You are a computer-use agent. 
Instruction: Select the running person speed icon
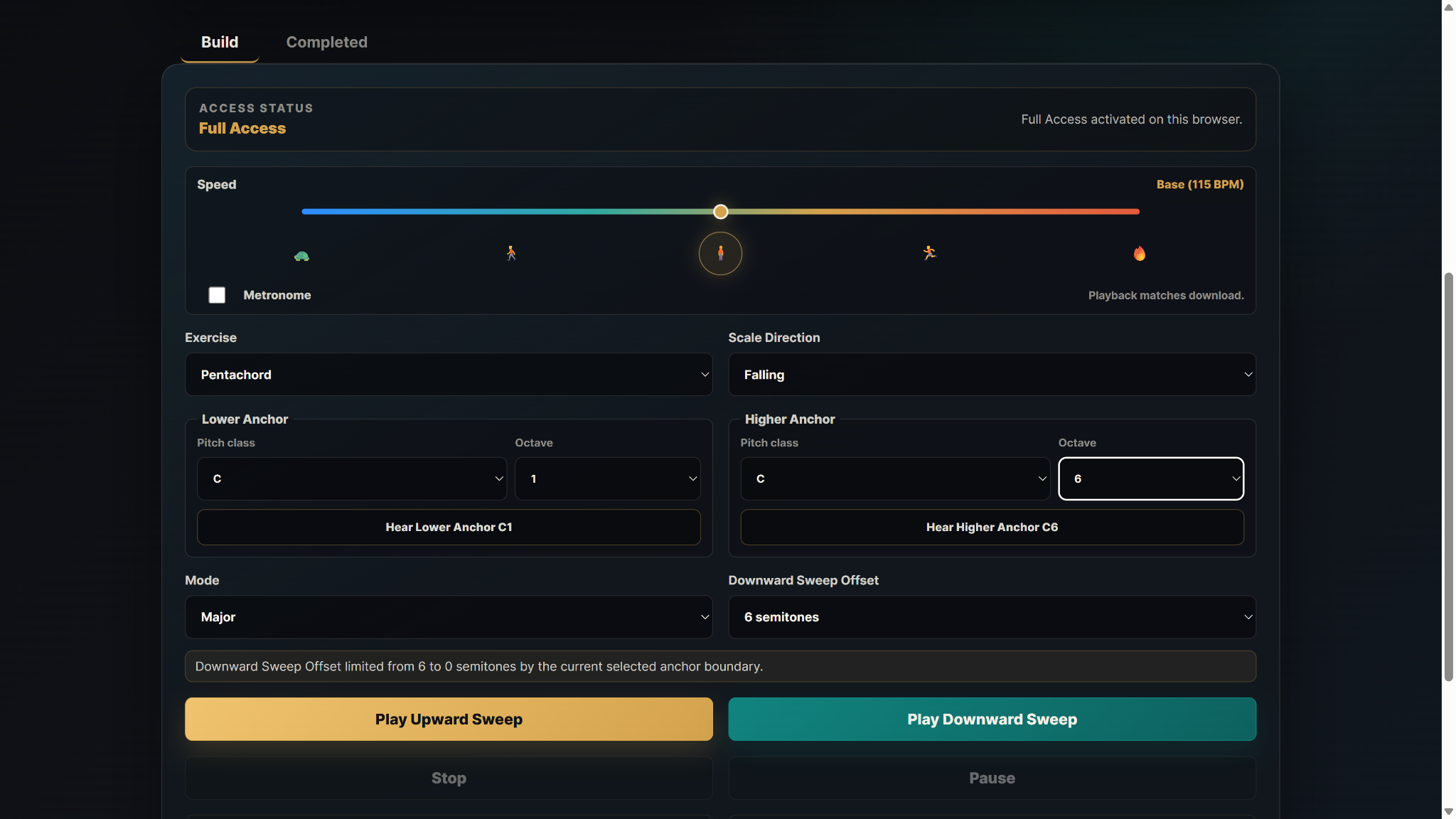(x=929, y=253)
